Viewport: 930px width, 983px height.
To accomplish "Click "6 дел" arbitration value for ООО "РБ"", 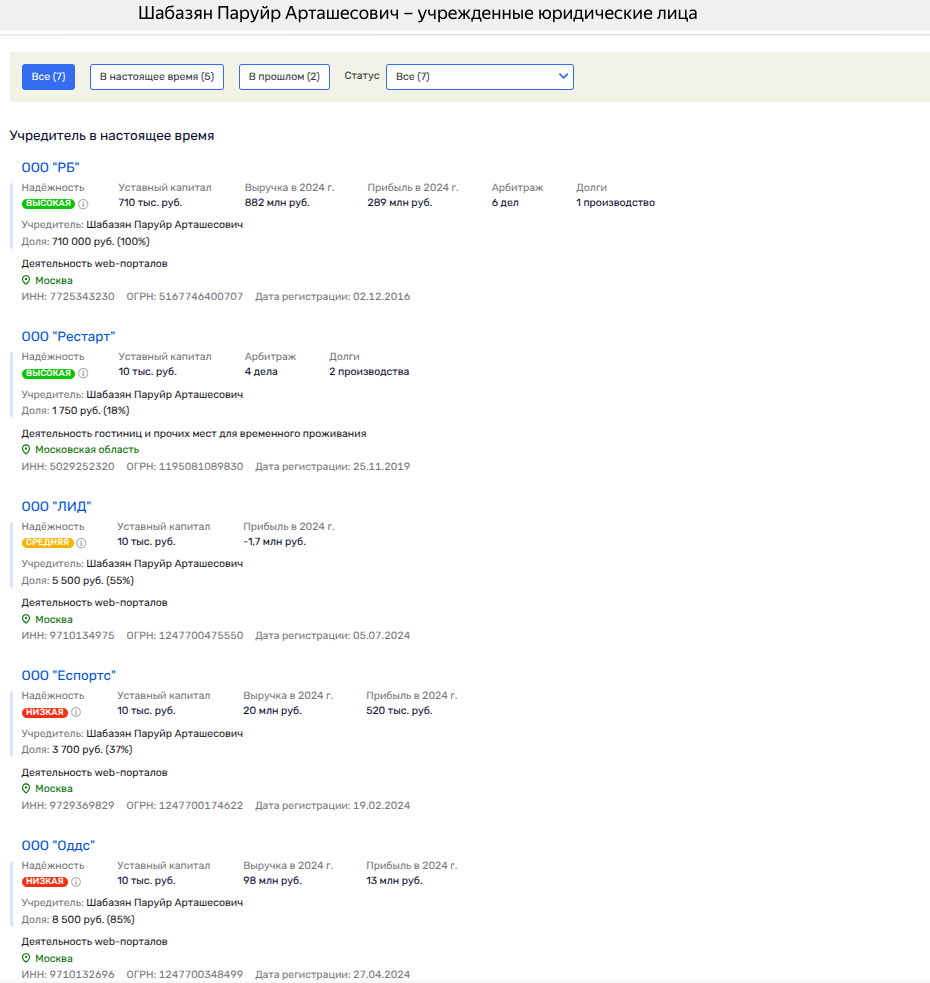I will 507,203.
